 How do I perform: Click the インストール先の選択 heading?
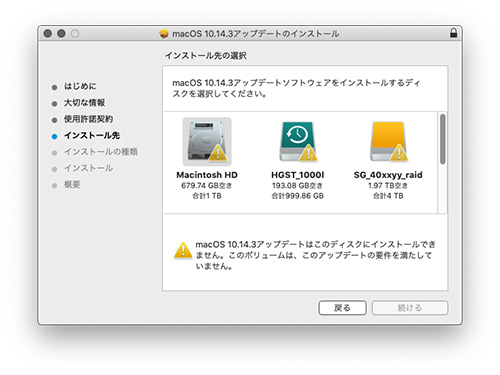pyautogui.click(x=206, y=56)
